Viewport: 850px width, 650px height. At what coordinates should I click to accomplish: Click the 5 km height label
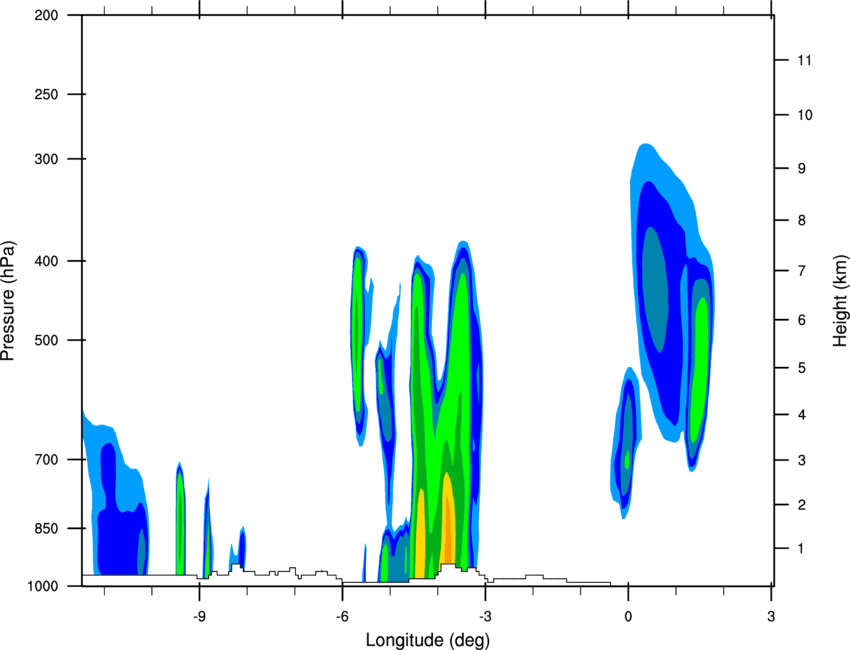click(802, 368)
